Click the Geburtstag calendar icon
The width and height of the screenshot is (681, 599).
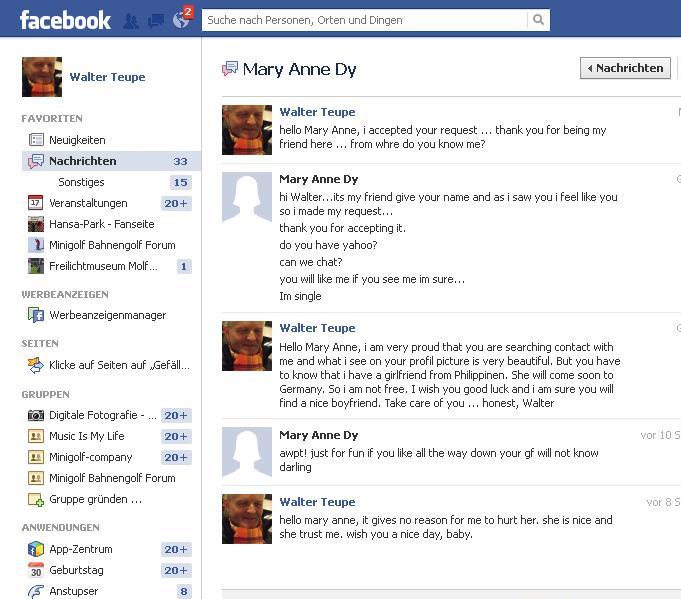pyautogui.click(x=36, y=570)
